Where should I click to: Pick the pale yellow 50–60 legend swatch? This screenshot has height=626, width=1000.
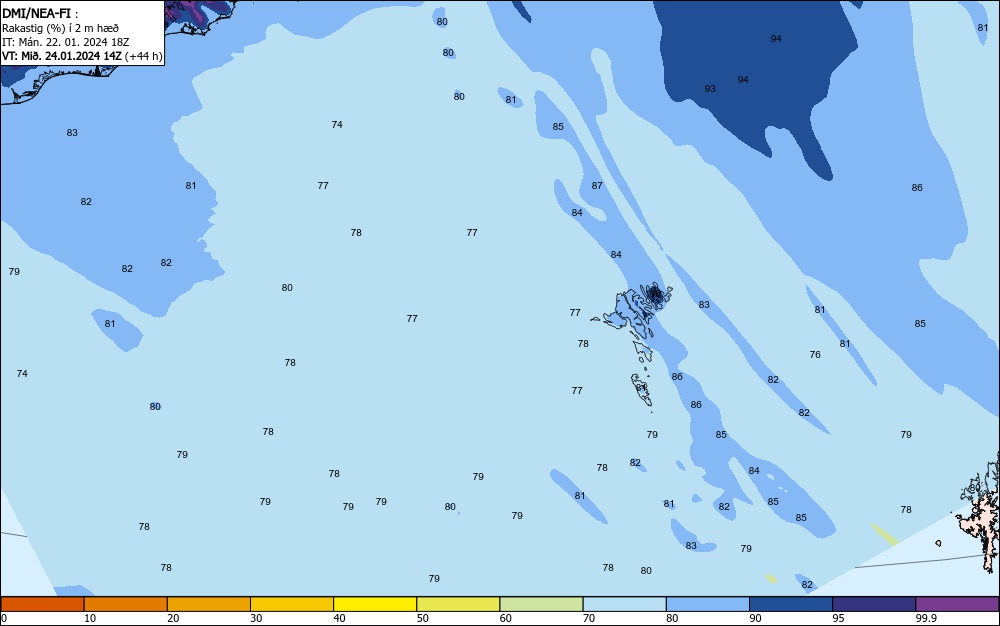[458, 604]
